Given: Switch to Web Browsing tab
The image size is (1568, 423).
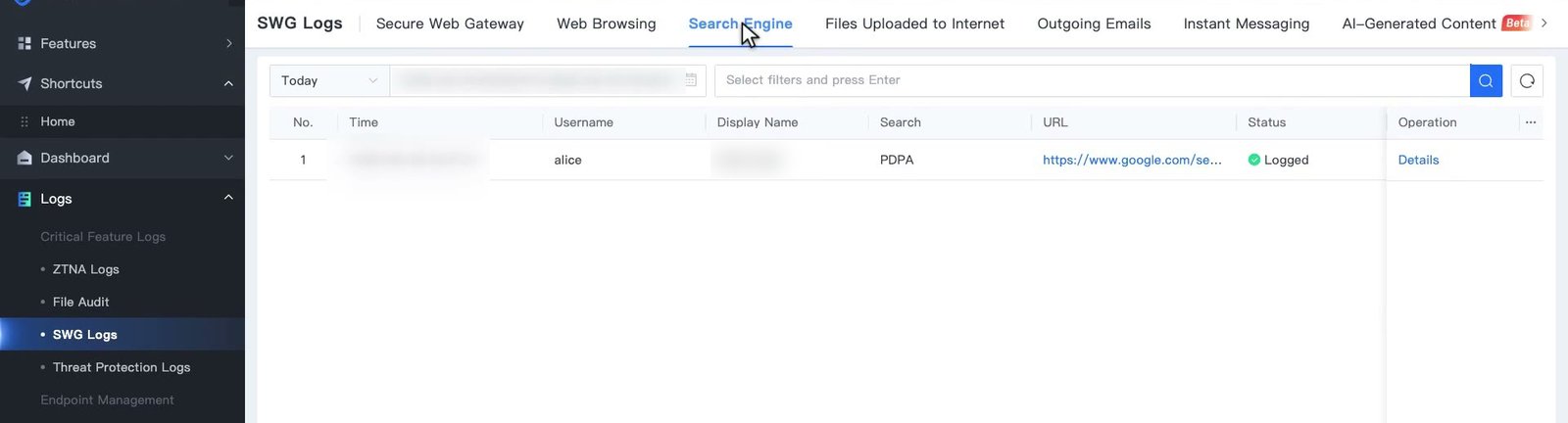Looking at the screenshot, I should [x=606, y=23].
